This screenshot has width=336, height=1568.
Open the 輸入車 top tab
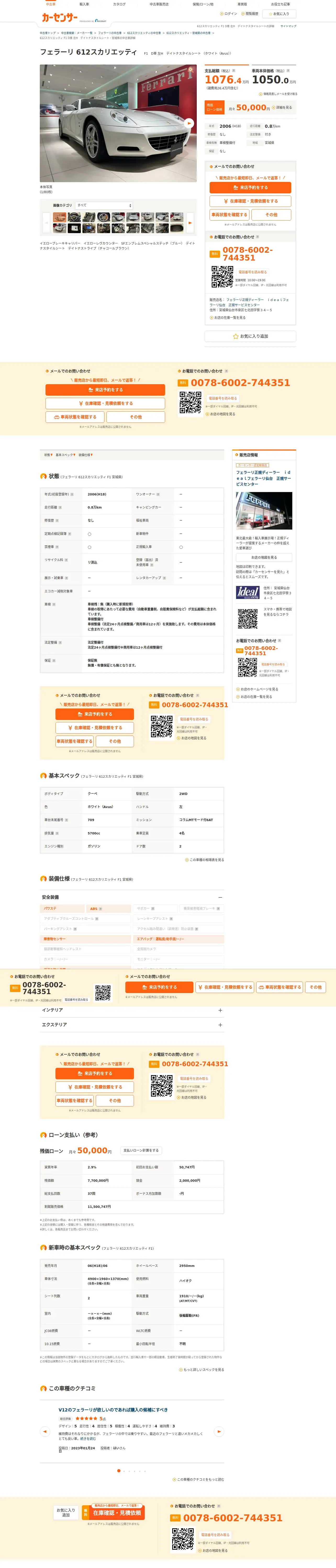(x=84, y=4)
